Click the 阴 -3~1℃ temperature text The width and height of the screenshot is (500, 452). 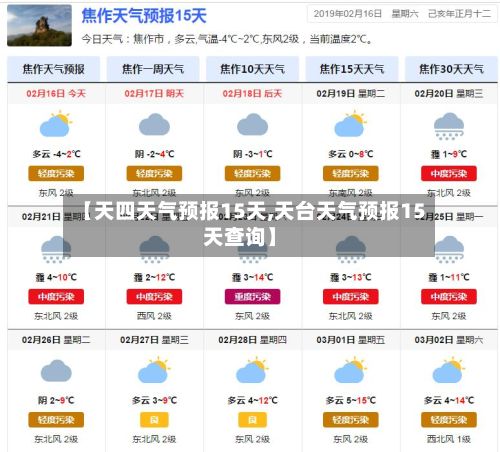pyautogui.click(x=252, y=154)
